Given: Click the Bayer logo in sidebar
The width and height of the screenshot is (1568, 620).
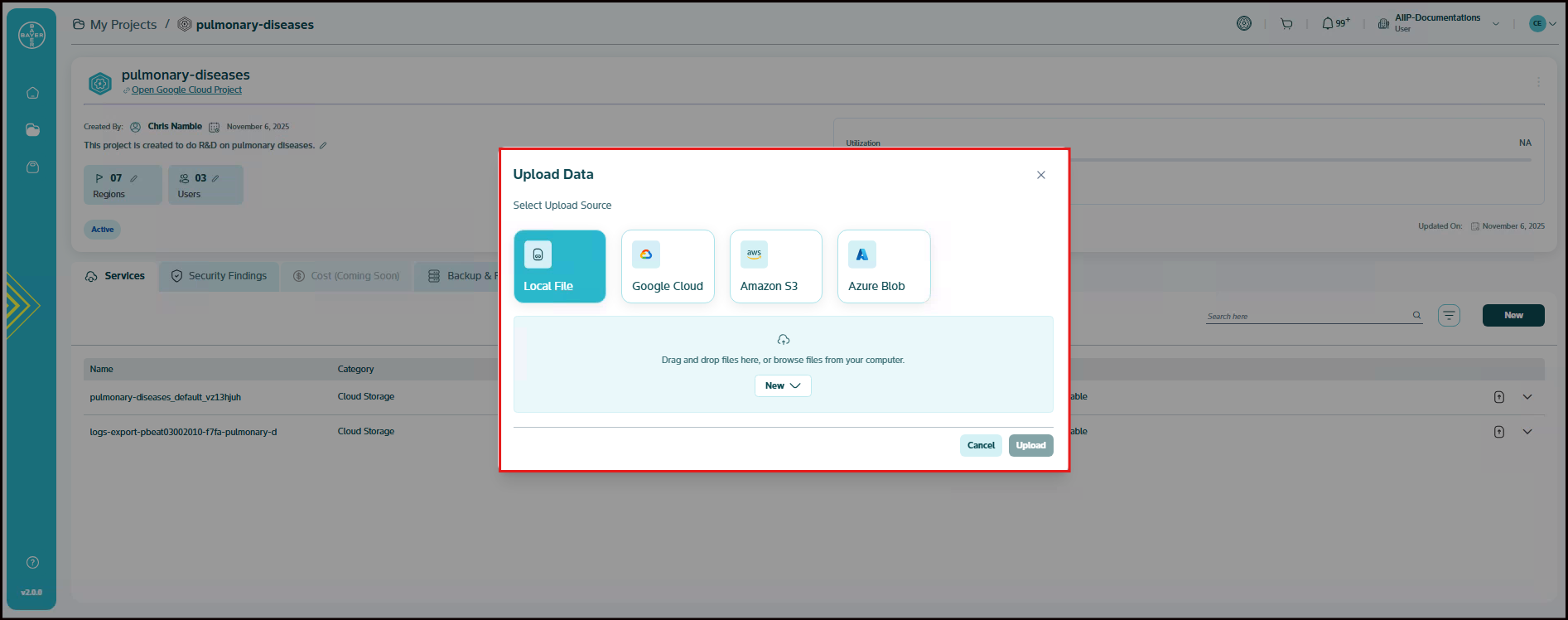Looking at the screenshot, I should point(31,36).
